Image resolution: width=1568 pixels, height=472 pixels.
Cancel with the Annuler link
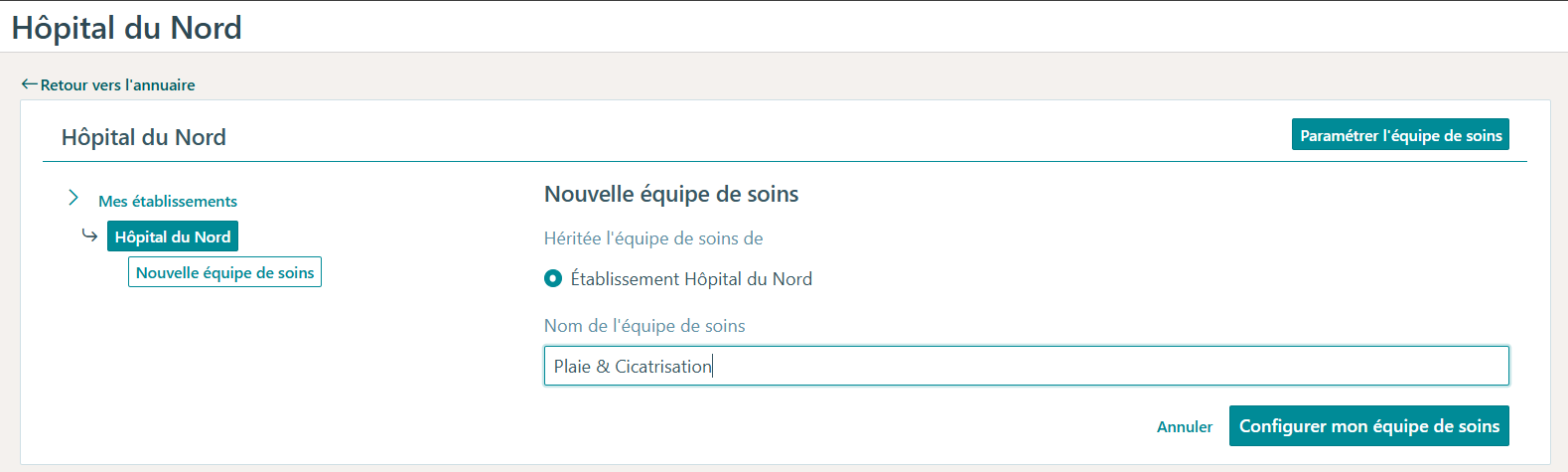1185,426
